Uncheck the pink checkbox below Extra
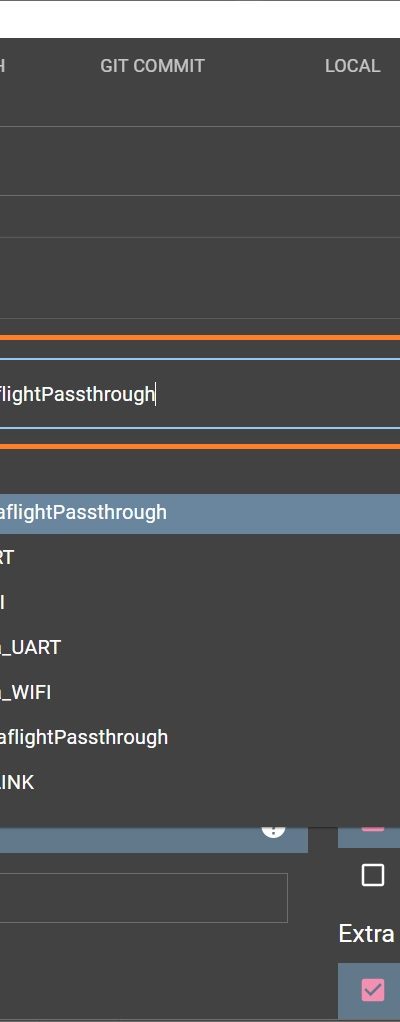The image size is (400, 1022). pos(373,990)
